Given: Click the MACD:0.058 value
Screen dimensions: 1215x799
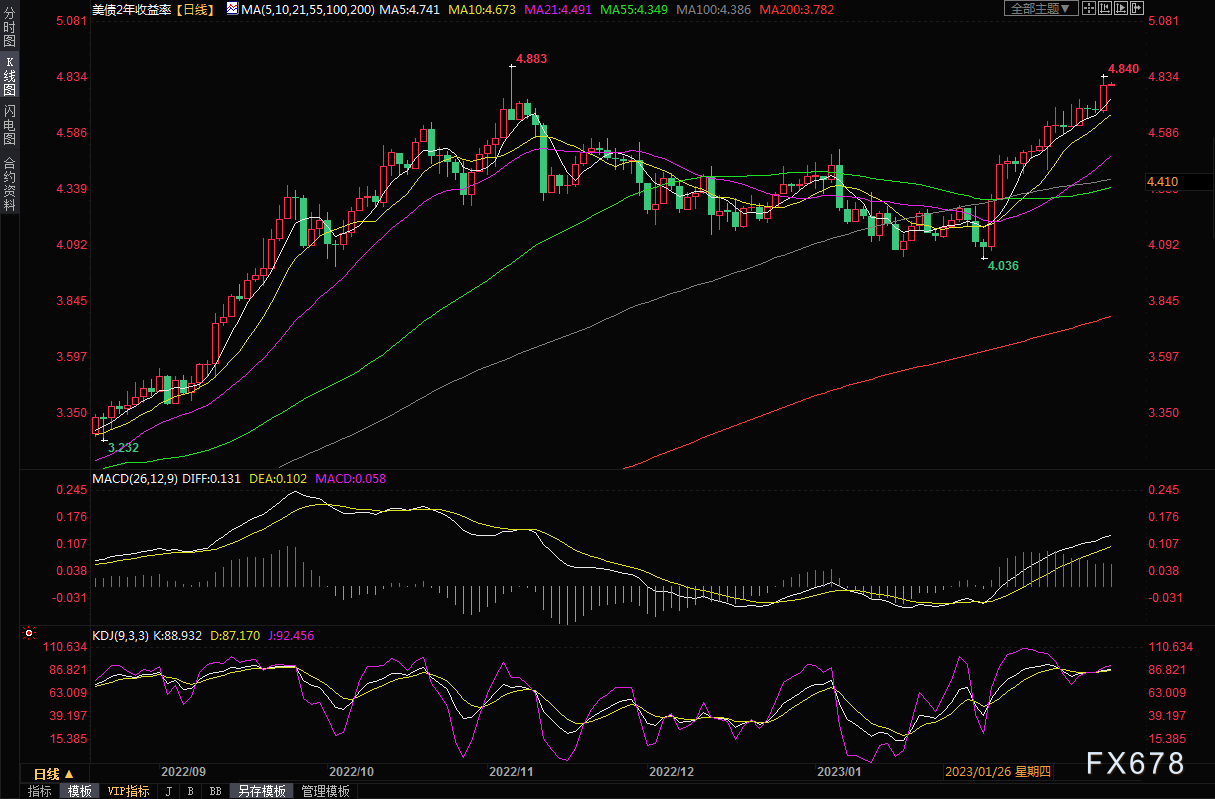Looking at the screenshot, I should tap(350, 478).
